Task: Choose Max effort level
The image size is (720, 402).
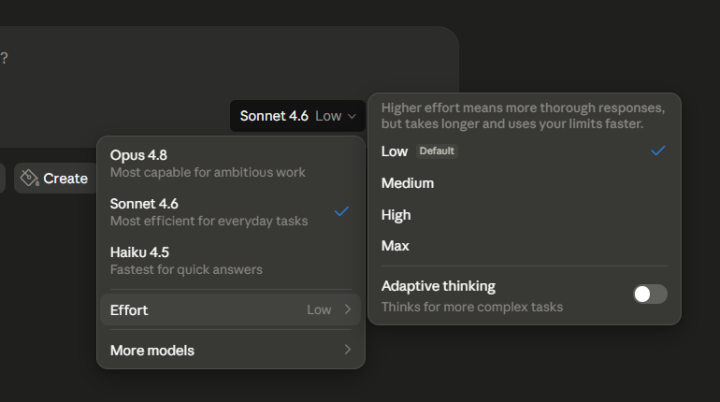Action: tap(524, 246)
